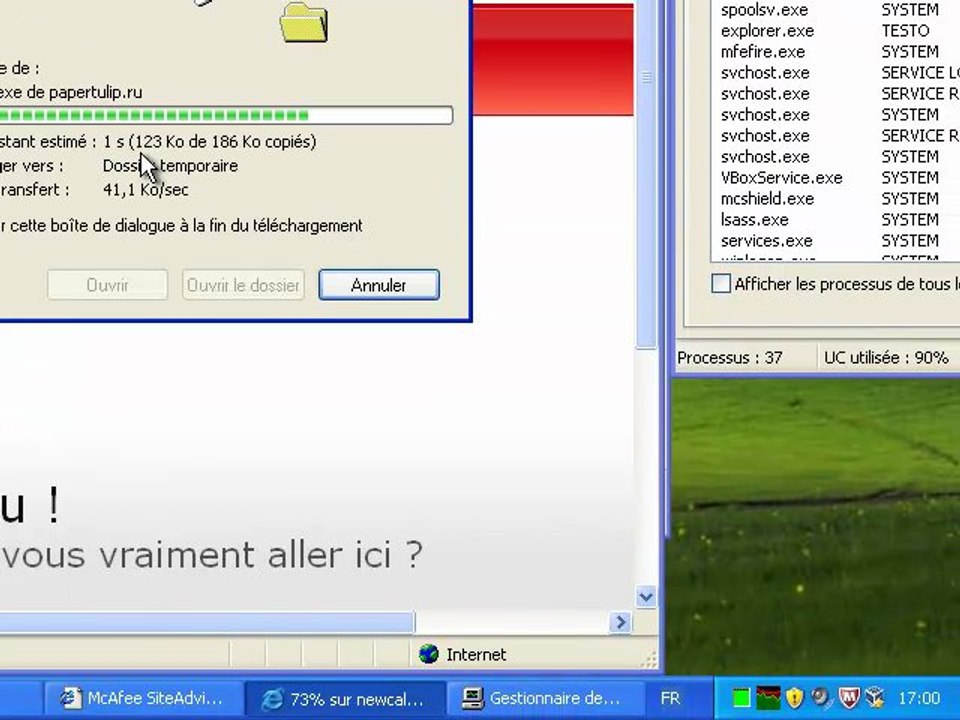Screen dimensions: 960x720
Task: Enable Afficher les processus de tous checkbox
Action: [721, 283]
